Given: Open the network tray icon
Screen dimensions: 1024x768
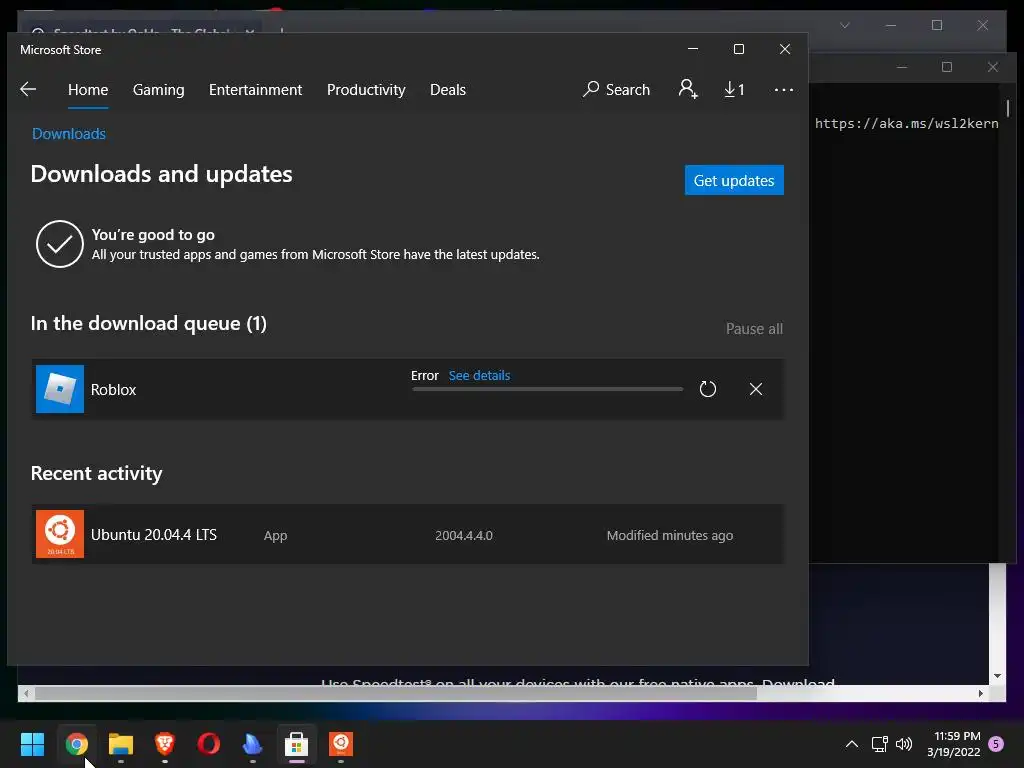Looking at the screenshot, I should click(879, 744).
